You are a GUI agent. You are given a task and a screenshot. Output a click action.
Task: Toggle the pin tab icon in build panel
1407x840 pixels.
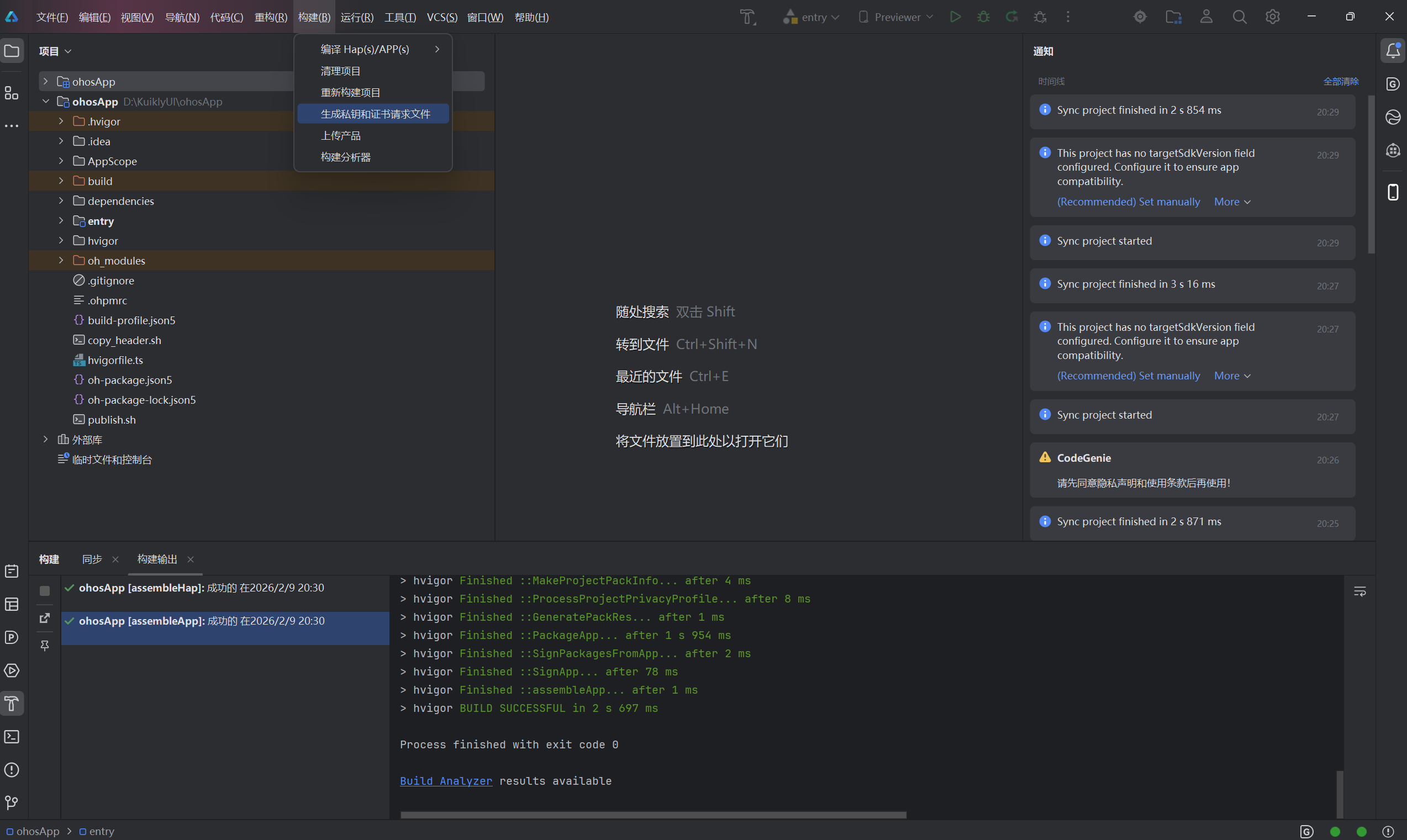[x=45, y=645]
